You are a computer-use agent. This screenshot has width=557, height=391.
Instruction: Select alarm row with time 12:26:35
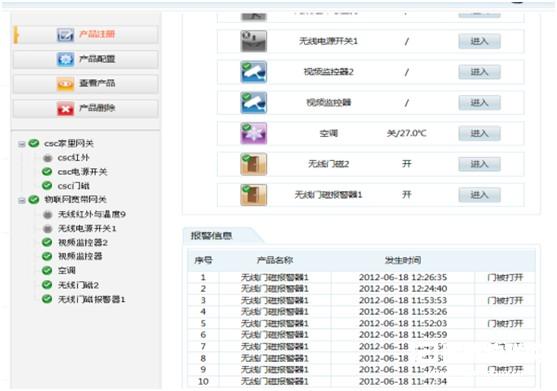pyautogui.click(x=362, y=277)
